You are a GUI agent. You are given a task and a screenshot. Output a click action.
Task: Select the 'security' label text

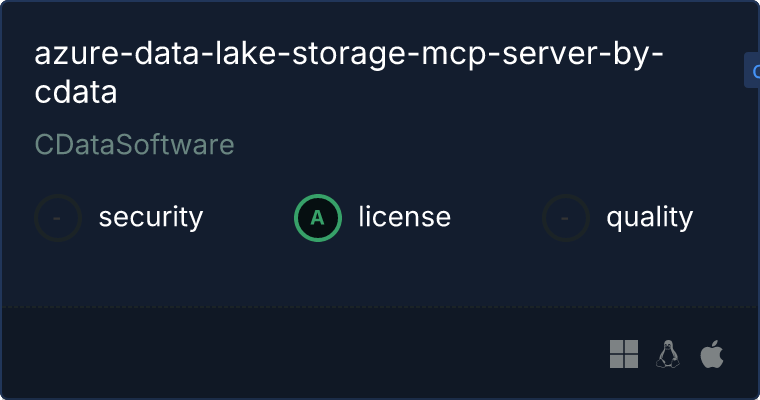(x=151, y=217)
